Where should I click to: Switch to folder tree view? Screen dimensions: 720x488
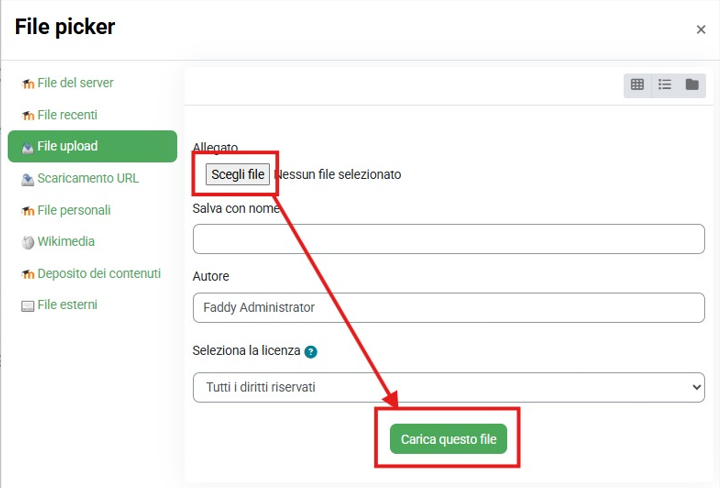click(692, 85)
